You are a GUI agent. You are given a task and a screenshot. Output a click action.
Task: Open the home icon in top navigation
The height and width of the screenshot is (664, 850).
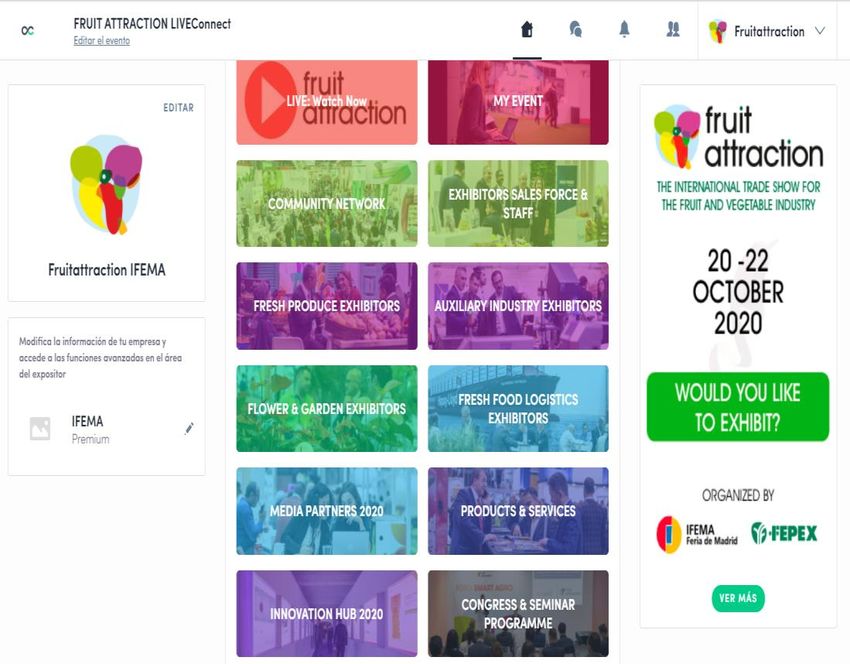tap(527, 29)
